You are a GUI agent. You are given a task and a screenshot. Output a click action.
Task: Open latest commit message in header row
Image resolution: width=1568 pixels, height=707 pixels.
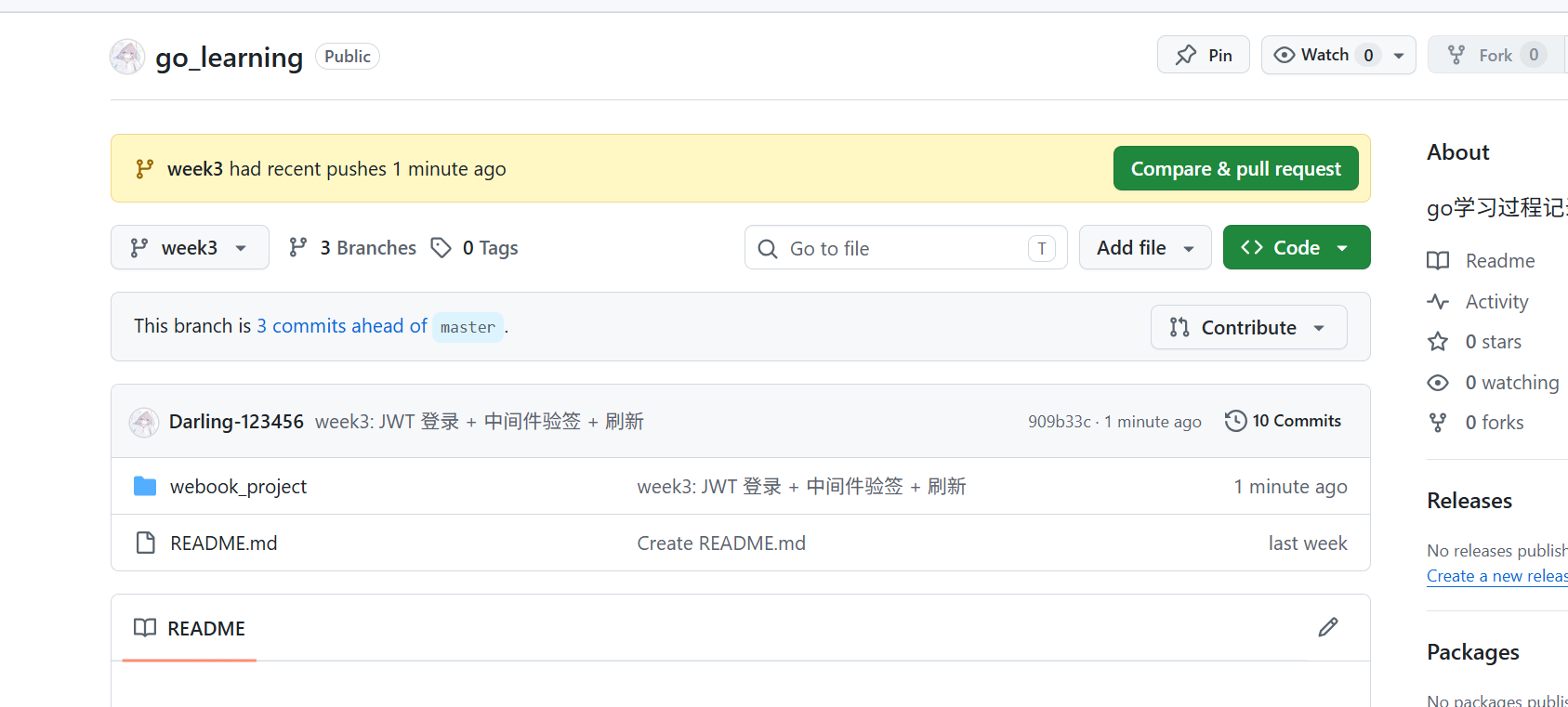click(x=480, y=422)
